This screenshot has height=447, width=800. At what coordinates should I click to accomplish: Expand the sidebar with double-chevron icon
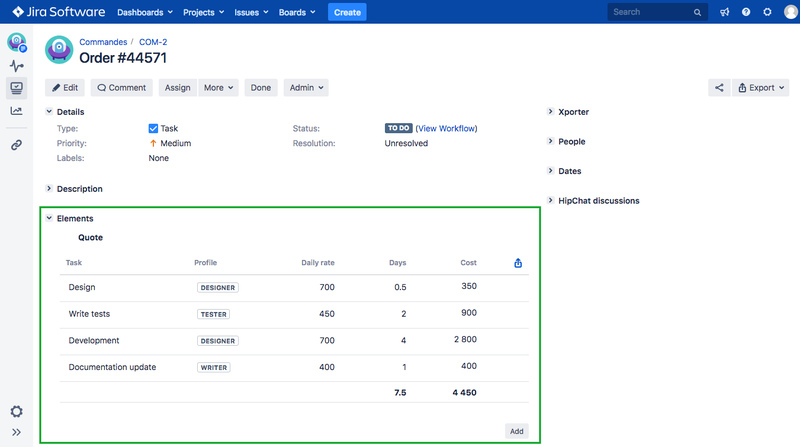(x=17, y=432)
